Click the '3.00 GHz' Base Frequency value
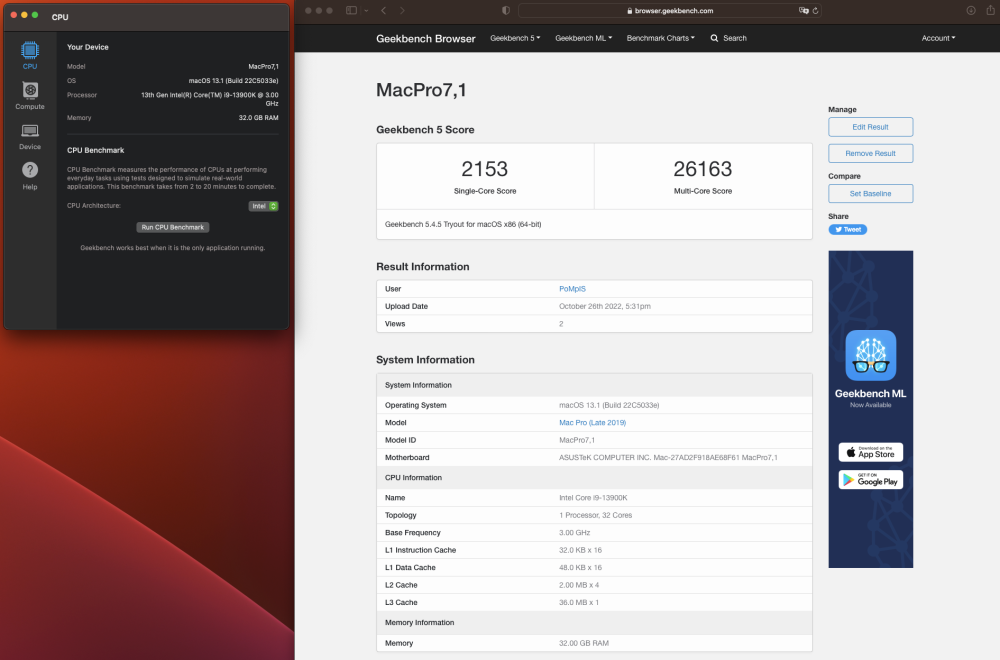1000x660 pixels. pyautogui.click(x=575, y=532)
